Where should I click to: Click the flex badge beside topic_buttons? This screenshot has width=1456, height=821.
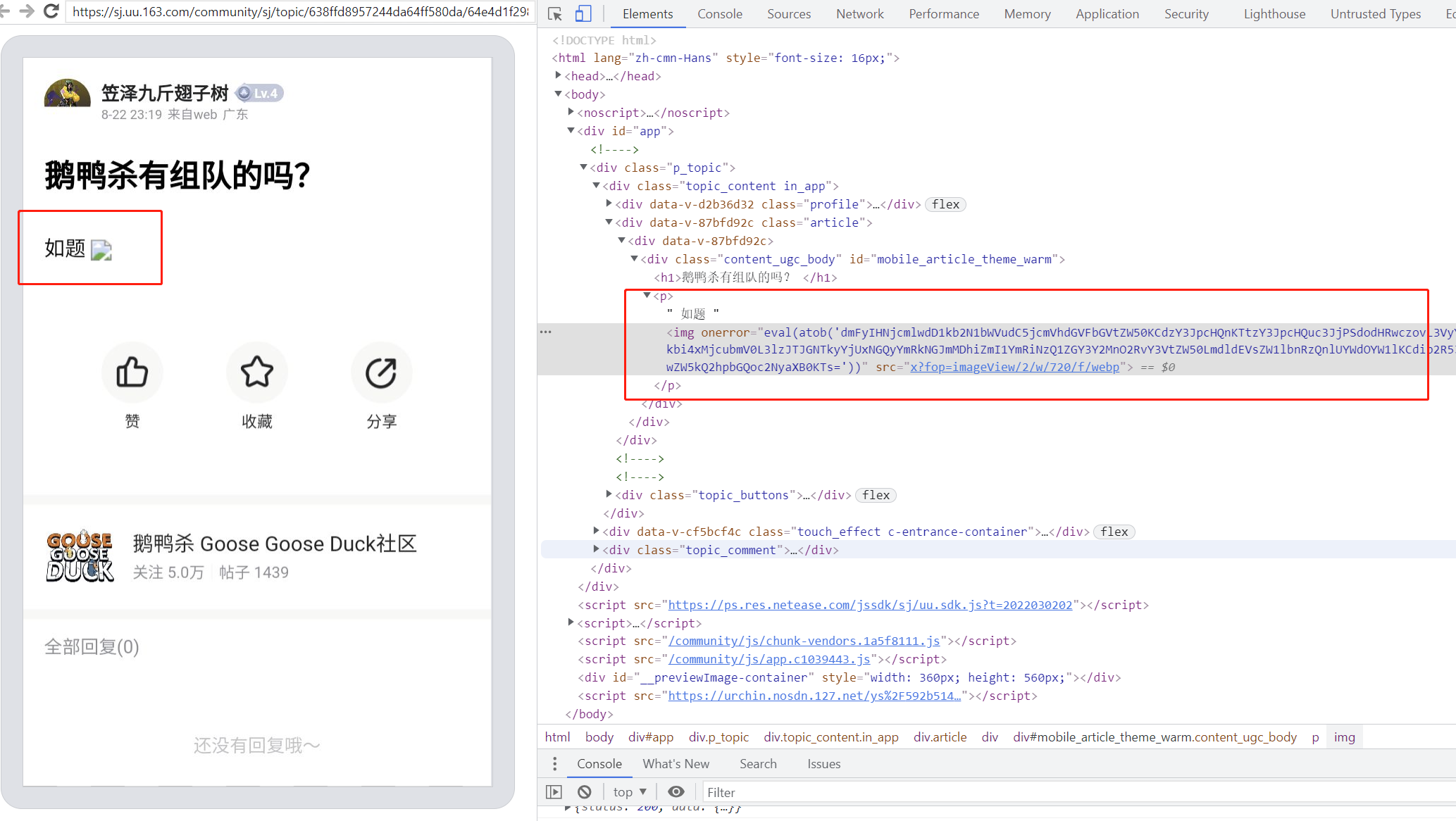[x=876, y=495]
